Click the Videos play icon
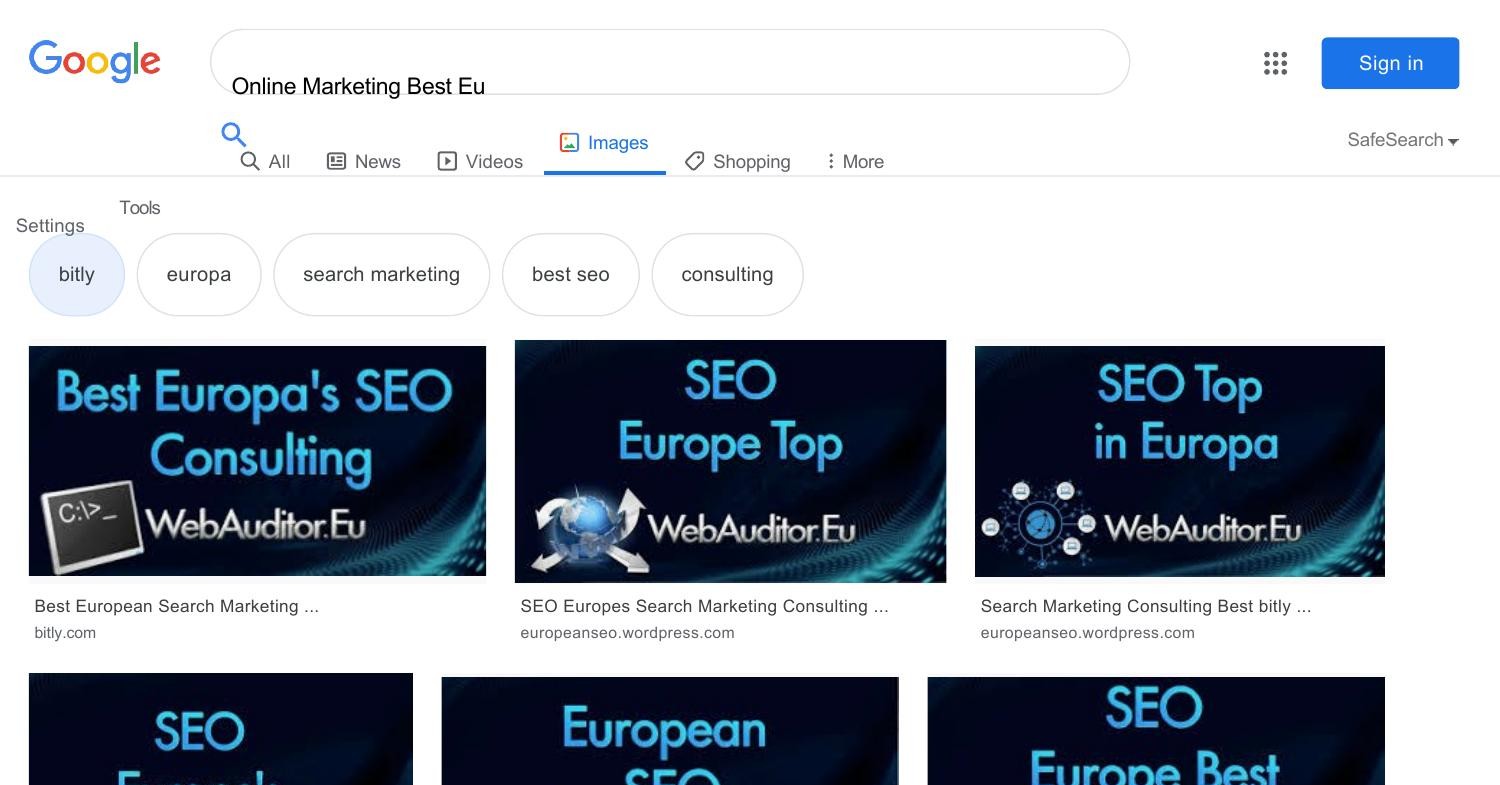1500x785 pixels. [447, 161]
